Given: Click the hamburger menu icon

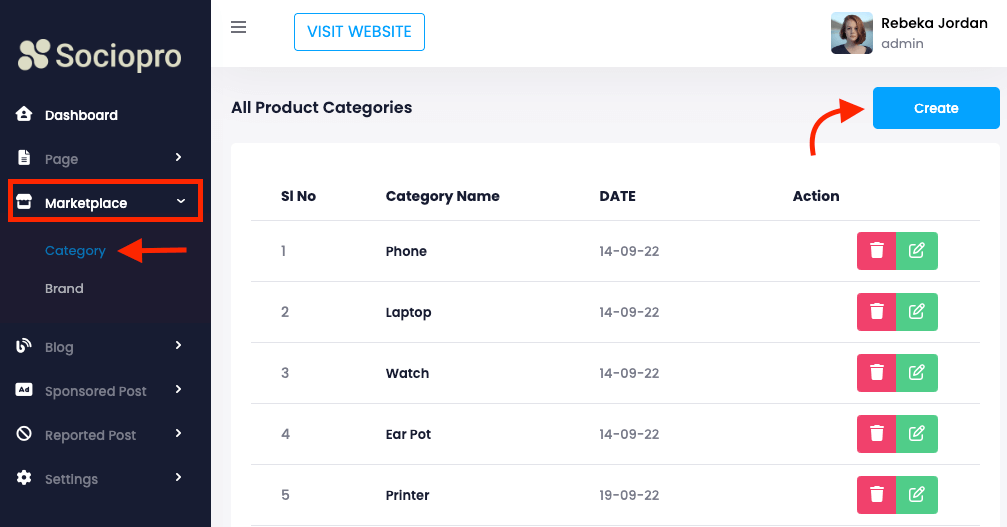Looking at the screenshot, I should [238, 27].
